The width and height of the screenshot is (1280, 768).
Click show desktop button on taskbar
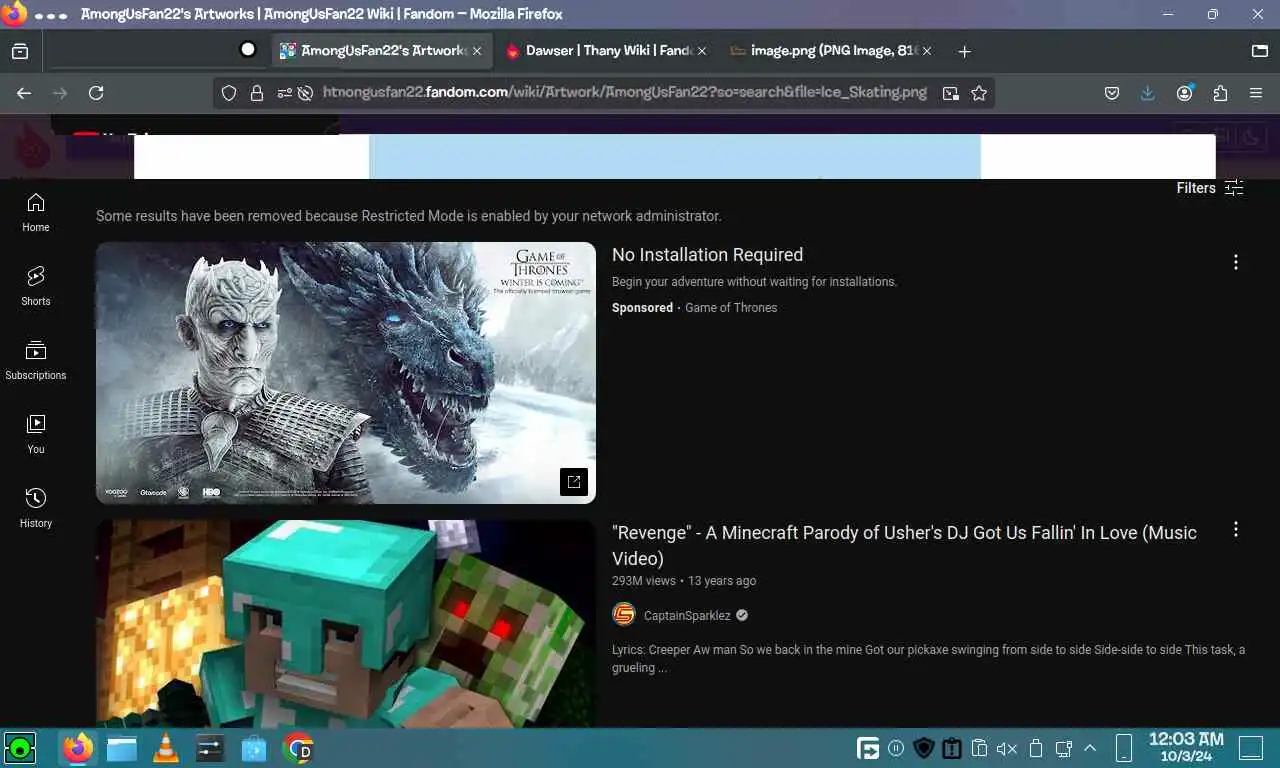(x=1251, y=748)
